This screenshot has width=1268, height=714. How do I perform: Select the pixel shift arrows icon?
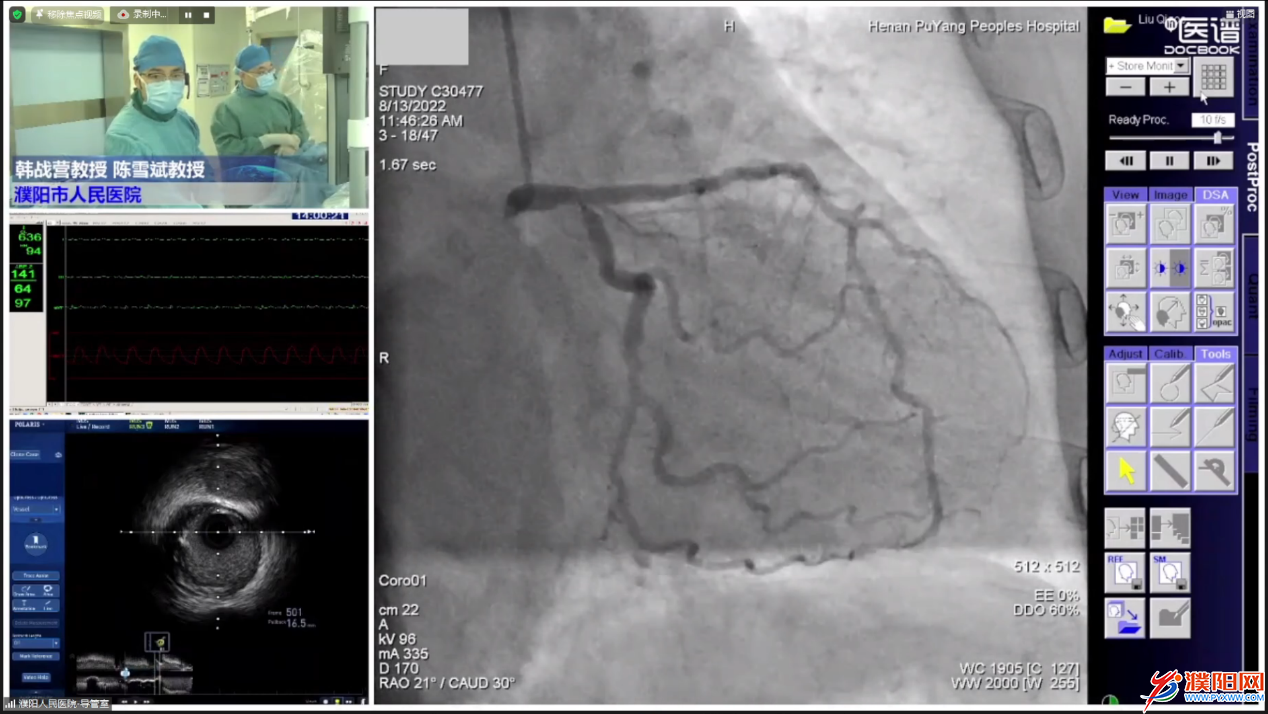click(1125, 268)
